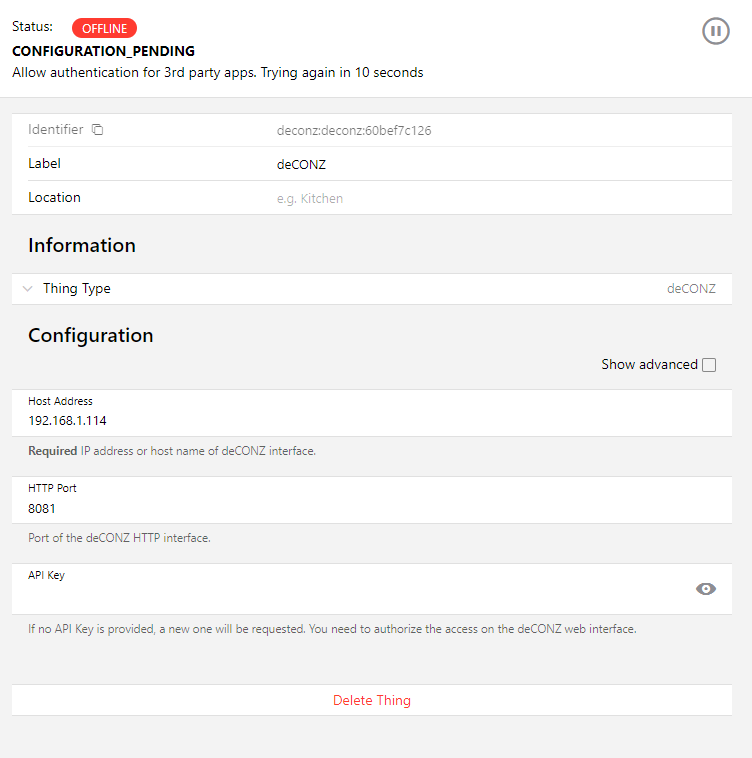Click the Host Address input field

(370, 420)
